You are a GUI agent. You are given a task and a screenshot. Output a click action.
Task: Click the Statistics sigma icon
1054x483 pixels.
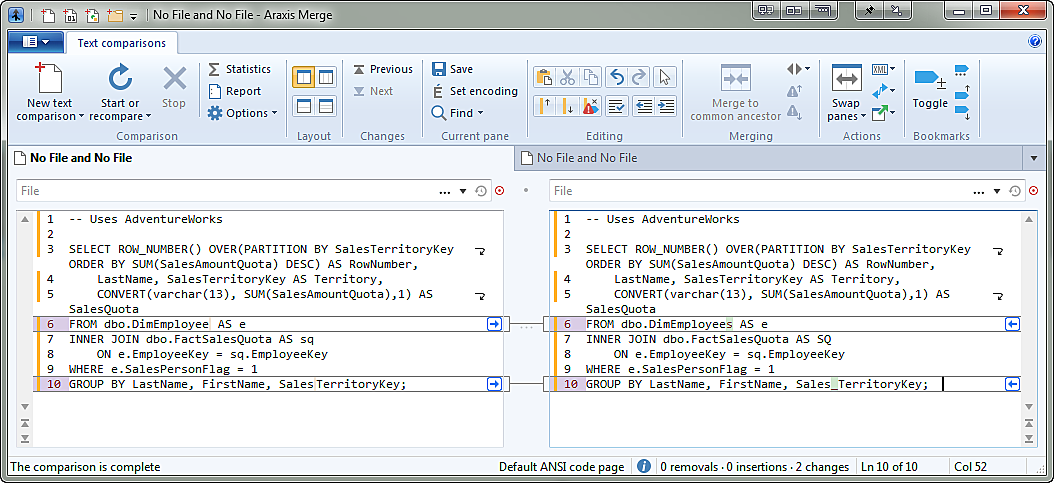pyautogui.click(x=214, y=69)
